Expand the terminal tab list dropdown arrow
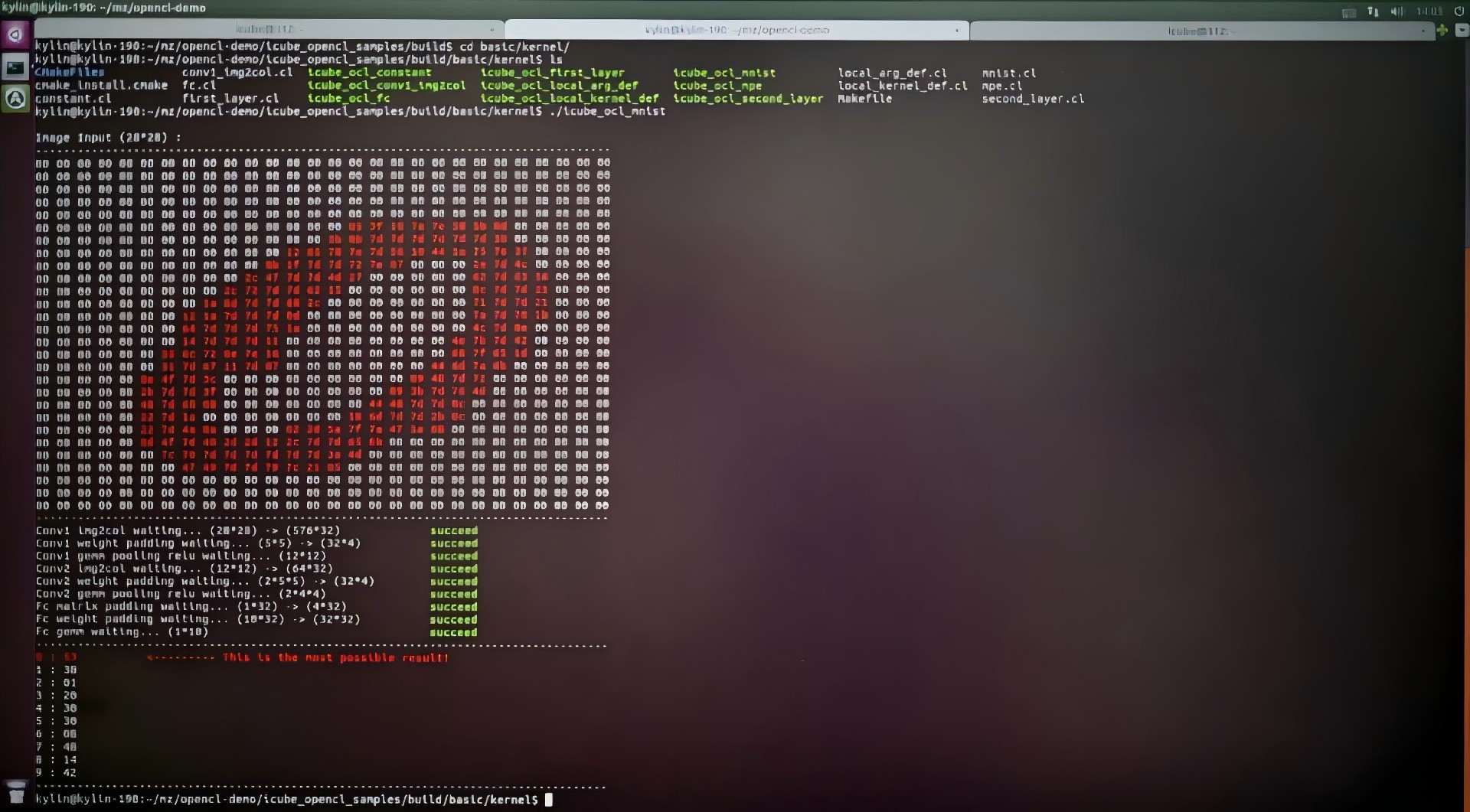The height and width of the screenshot is (812, 1470). pos(1461,31)
